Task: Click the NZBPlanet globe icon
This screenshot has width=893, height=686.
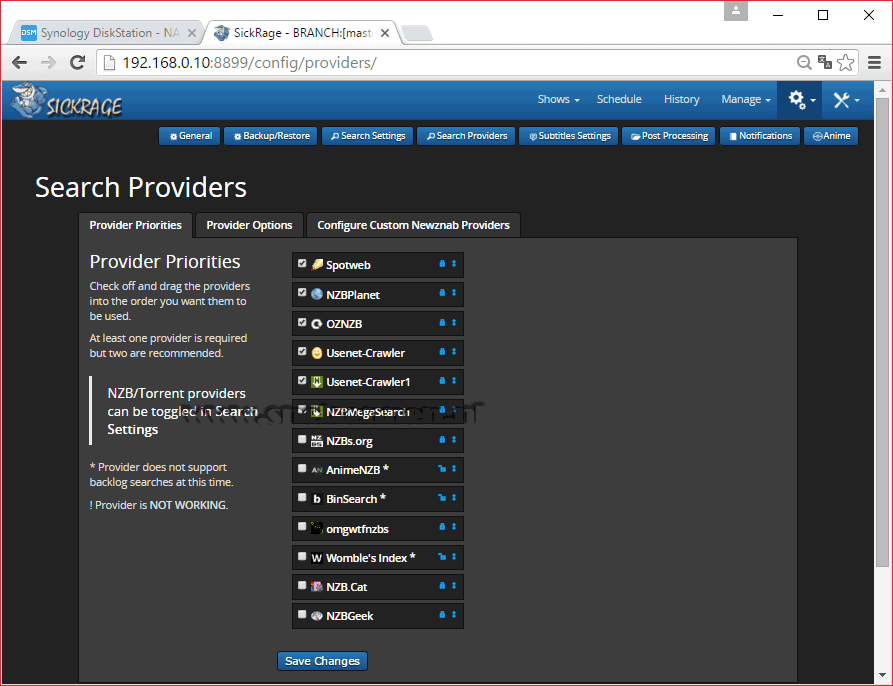Action: pos(317,294)
